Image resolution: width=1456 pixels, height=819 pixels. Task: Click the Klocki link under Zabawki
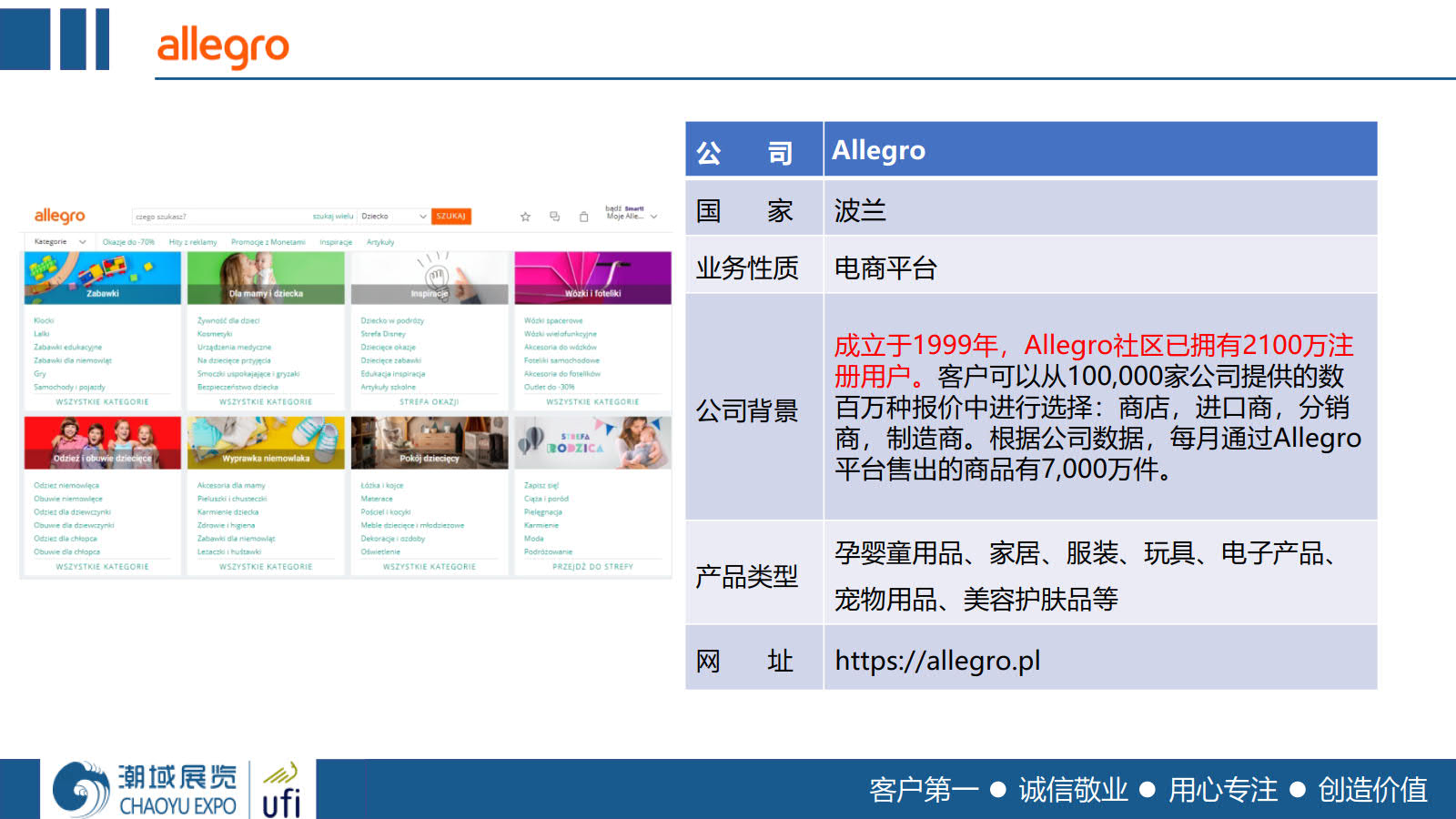(x=44, y=320)
